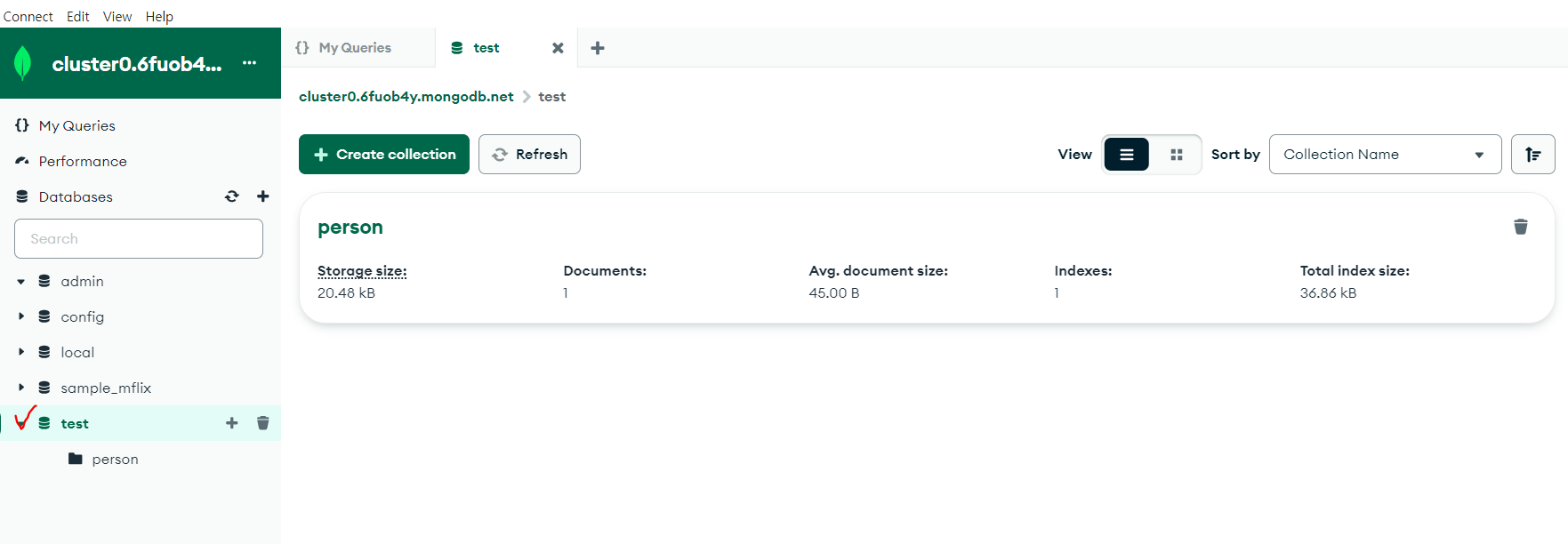Screen dimensions: 1568x544
Task: Open the Help menu
Action: coord(159,16)
